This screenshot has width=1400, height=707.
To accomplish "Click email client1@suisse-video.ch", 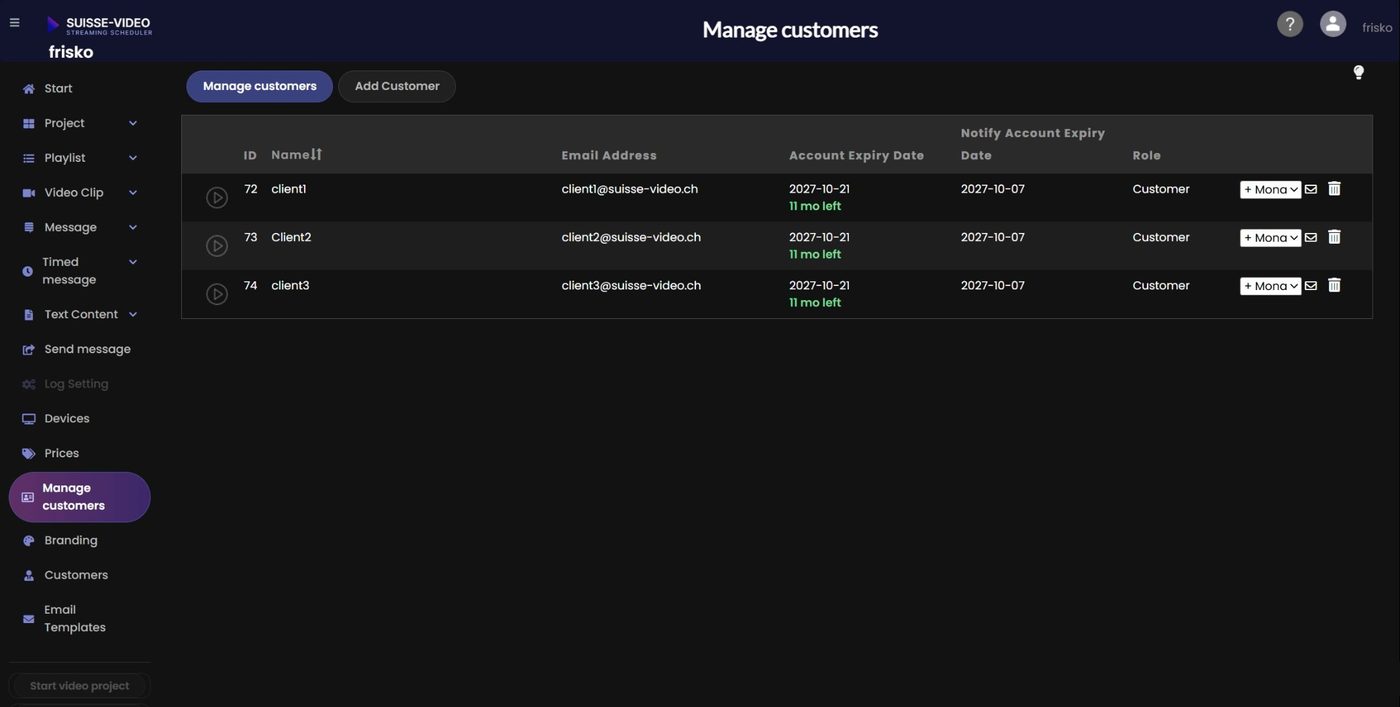I will coord(630,189).
